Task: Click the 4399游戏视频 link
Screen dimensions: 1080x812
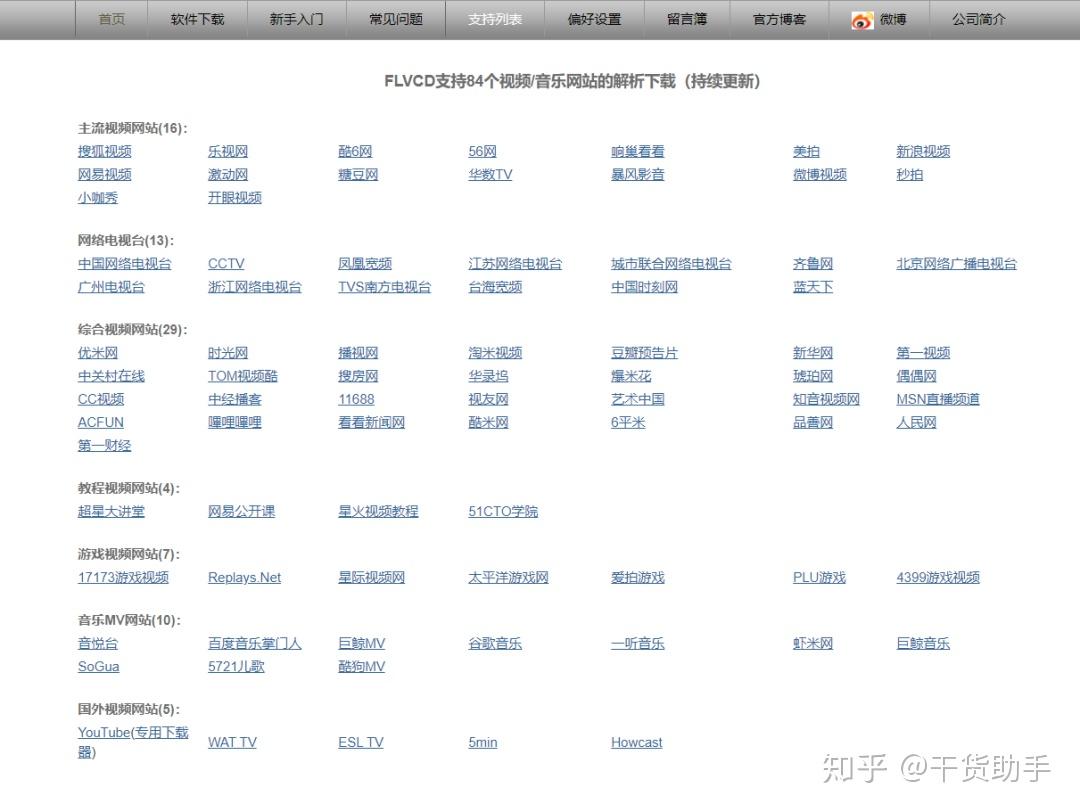Action: click(x=937, y=578)
